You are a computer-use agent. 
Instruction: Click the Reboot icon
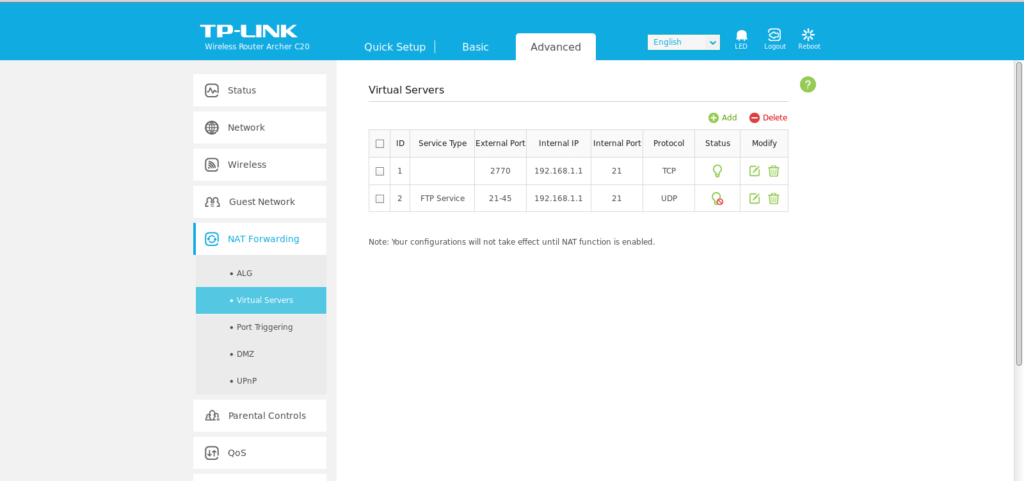(x=808, y=36)
